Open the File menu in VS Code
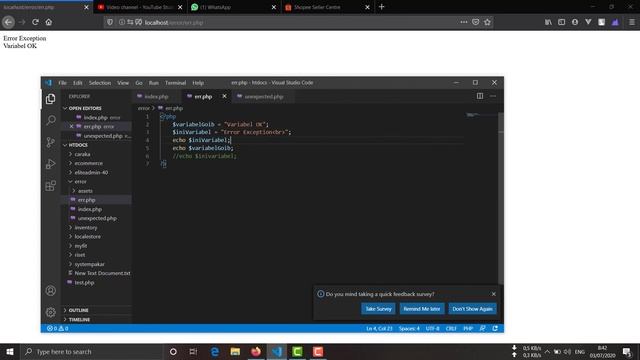The image size is (640, 360). pos(62,83)
